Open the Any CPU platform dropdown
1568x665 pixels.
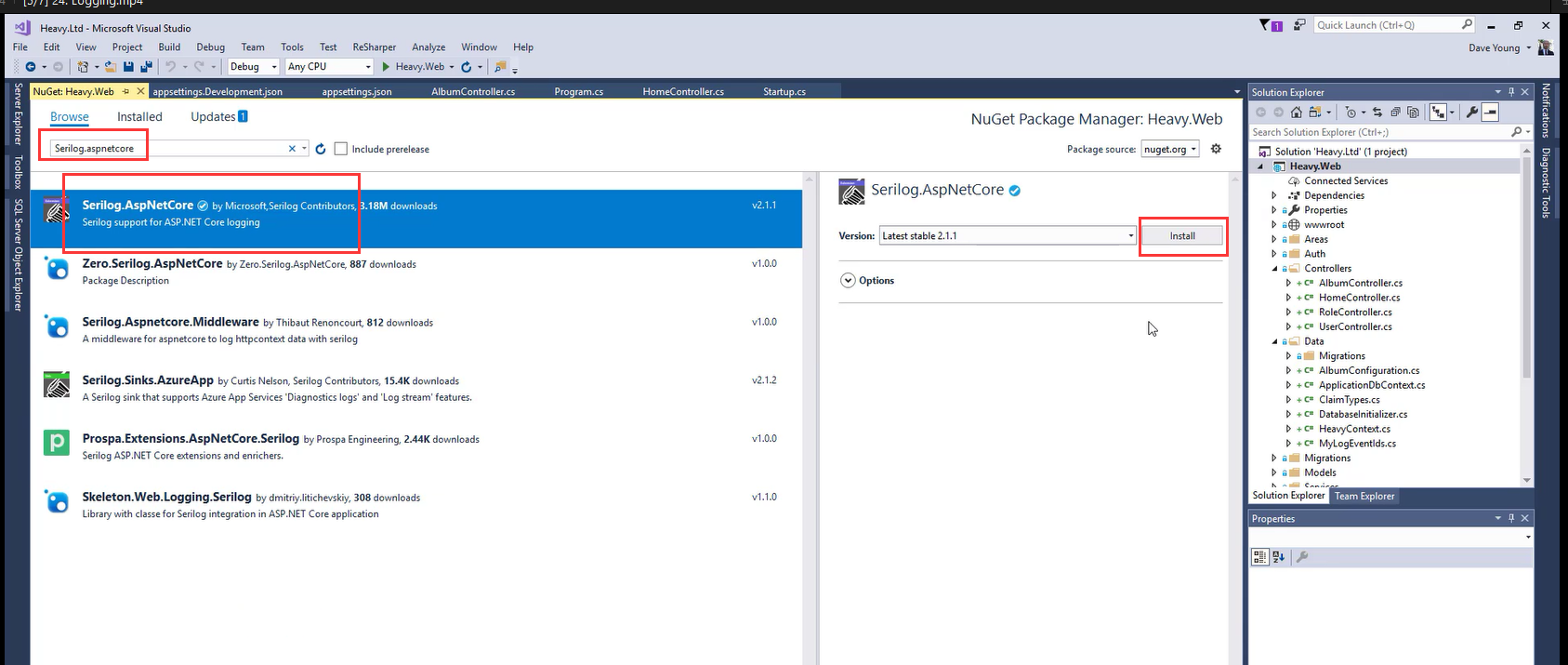point(328,67)
